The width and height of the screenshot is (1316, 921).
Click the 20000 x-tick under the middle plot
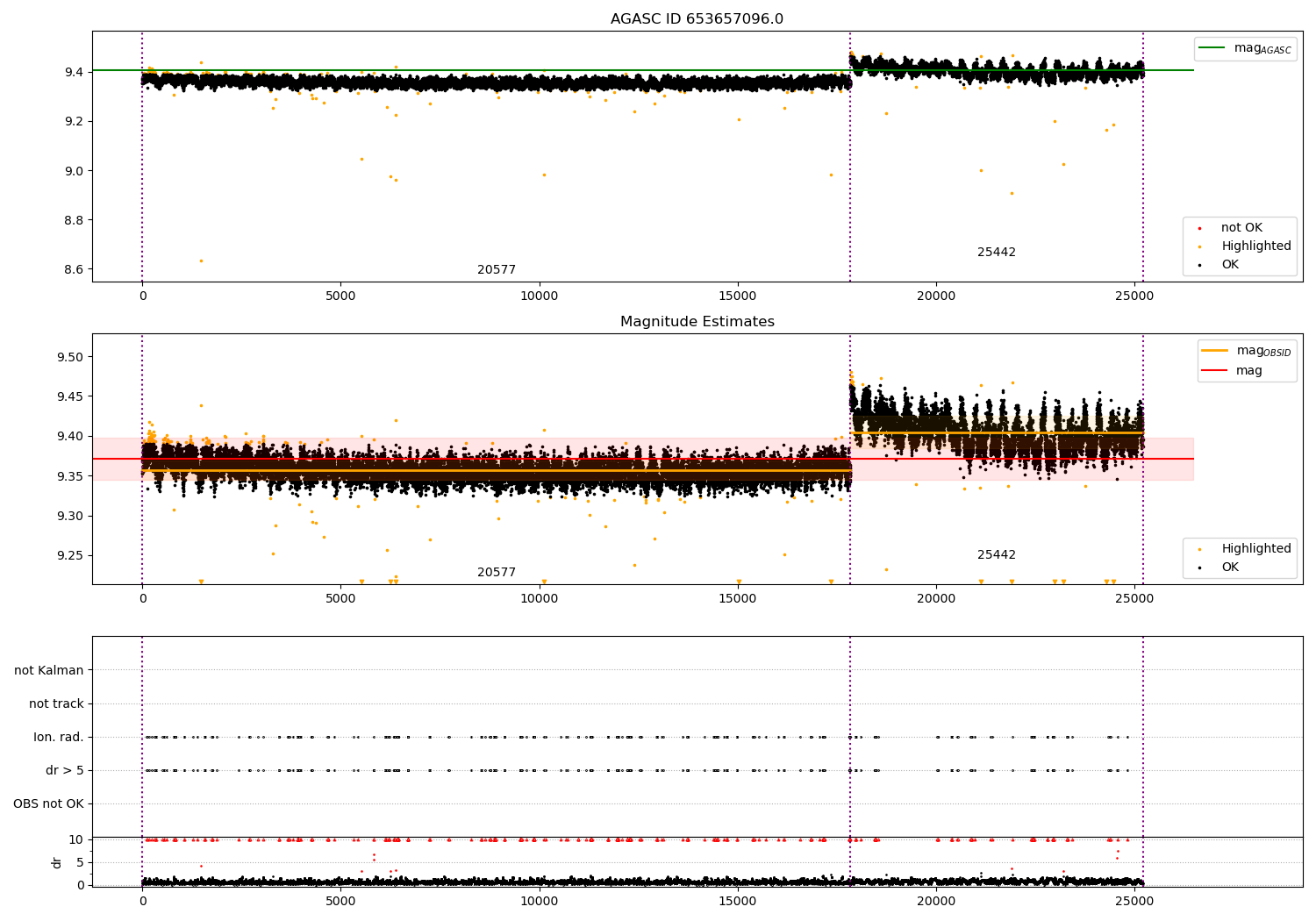936,599
